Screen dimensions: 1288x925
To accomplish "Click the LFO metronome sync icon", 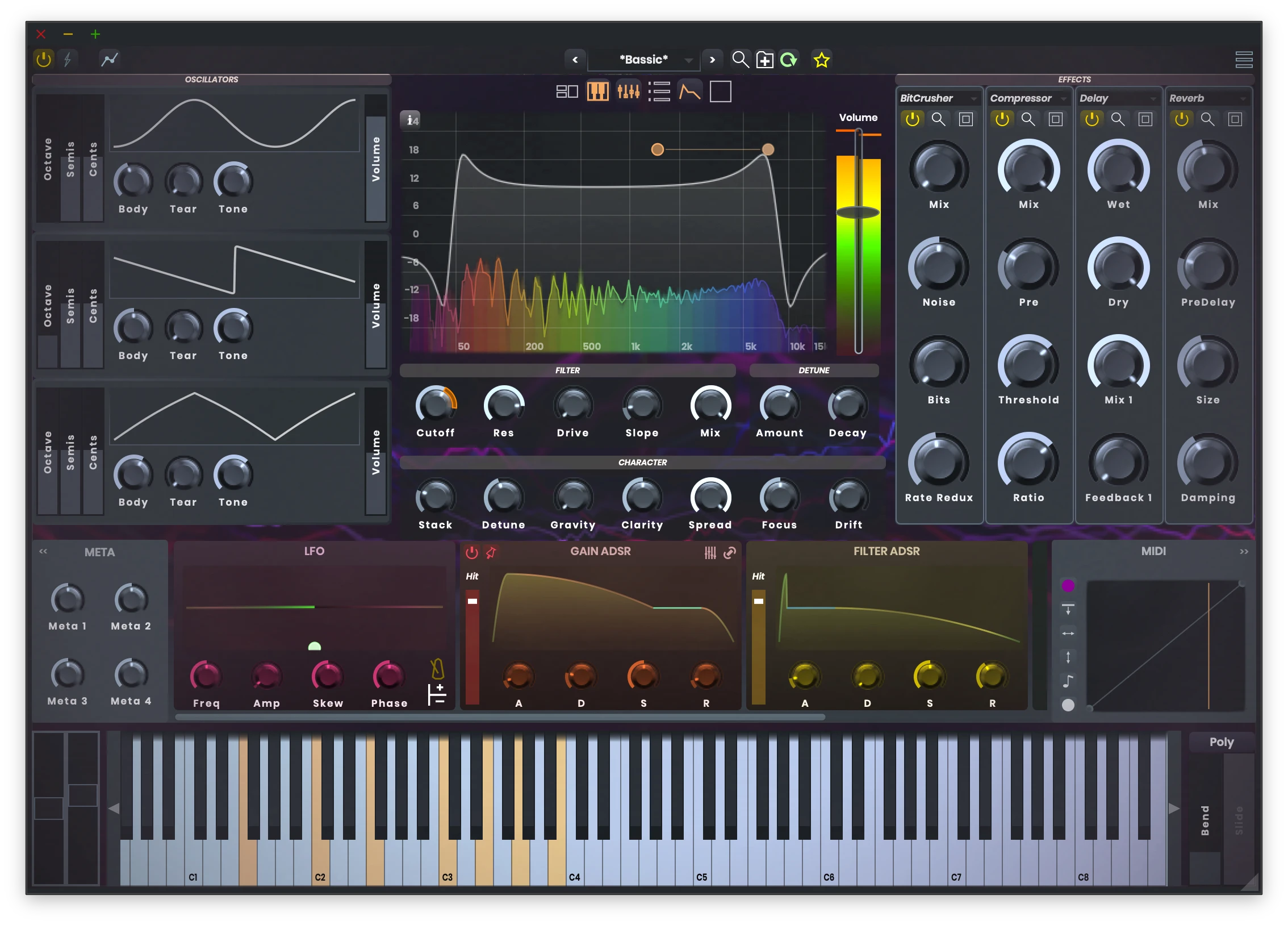I will (x=437, y=669).
